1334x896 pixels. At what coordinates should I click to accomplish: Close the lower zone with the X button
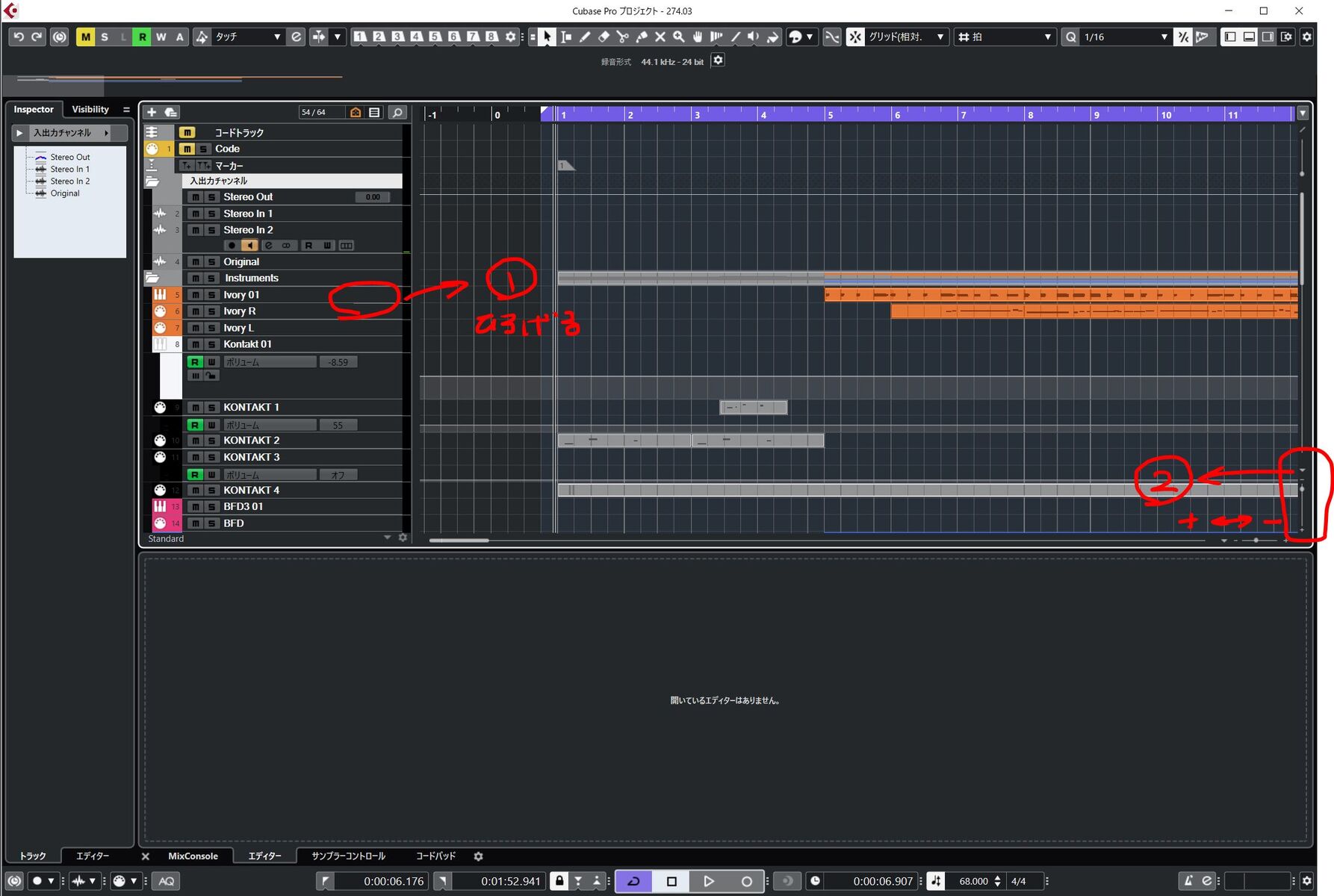[146, 856]
